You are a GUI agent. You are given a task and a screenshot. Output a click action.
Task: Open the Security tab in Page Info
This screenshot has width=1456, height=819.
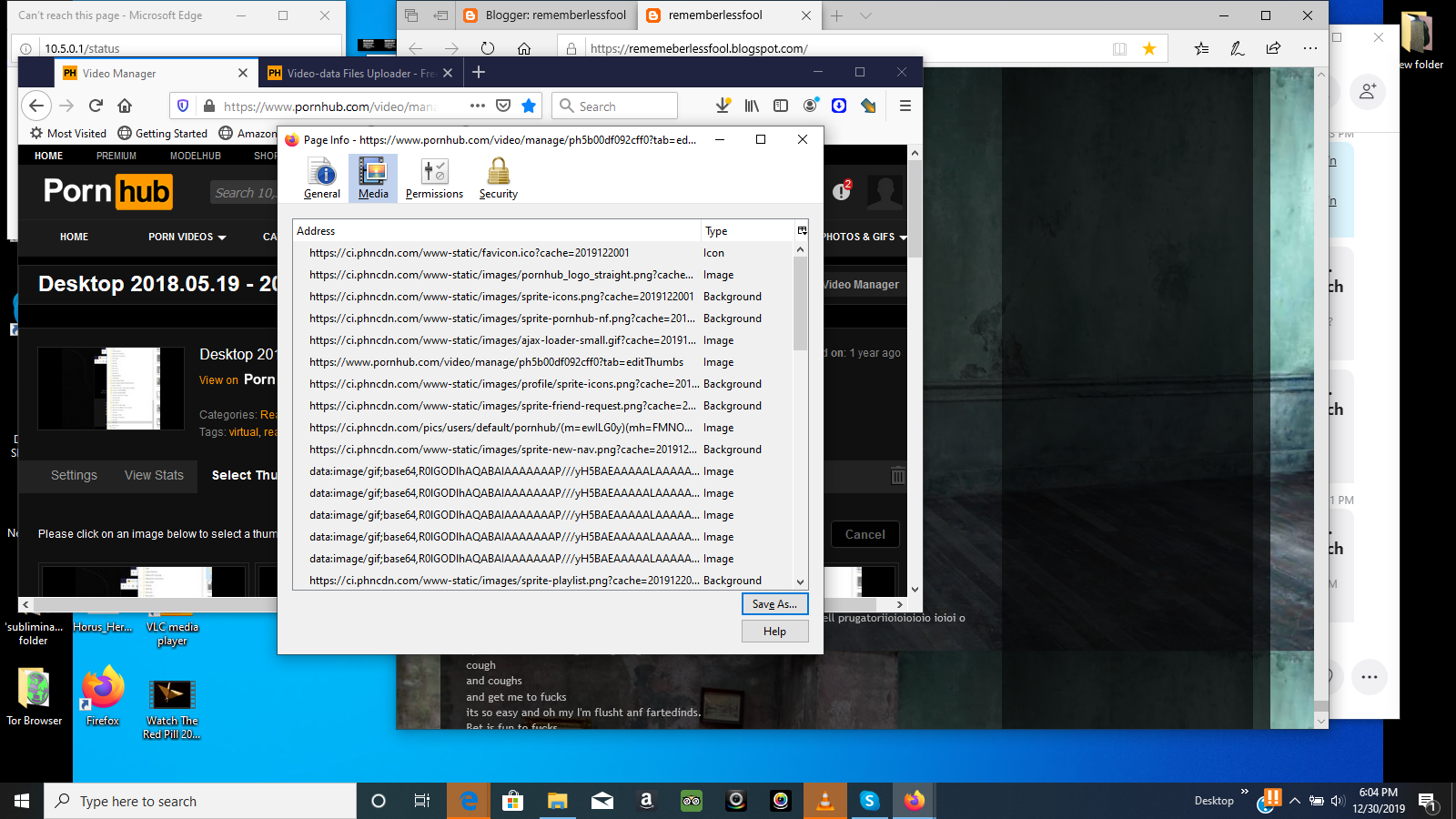point(498,178)
